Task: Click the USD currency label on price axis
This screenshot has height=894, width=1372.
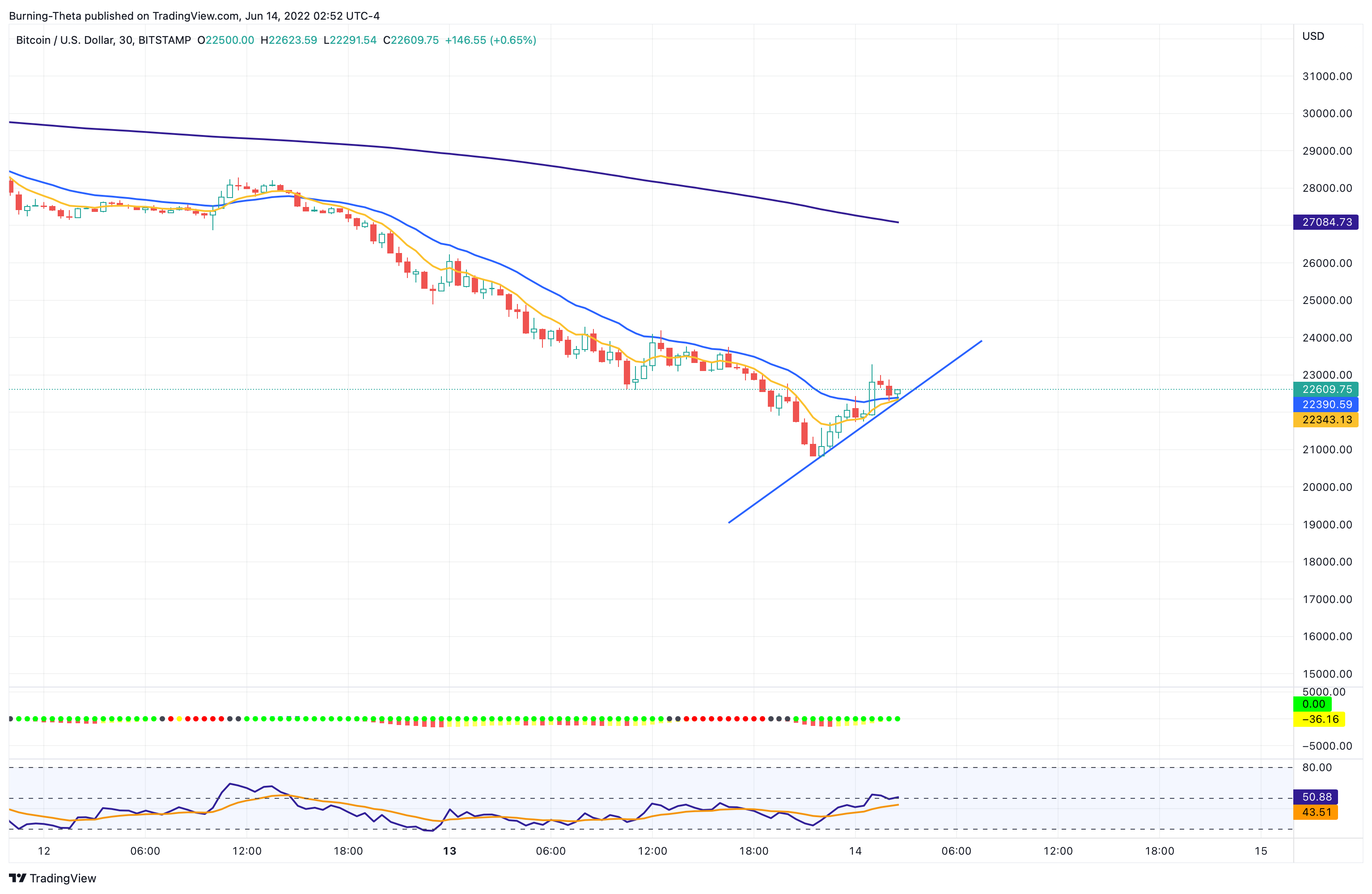Action: [1313, 36]
